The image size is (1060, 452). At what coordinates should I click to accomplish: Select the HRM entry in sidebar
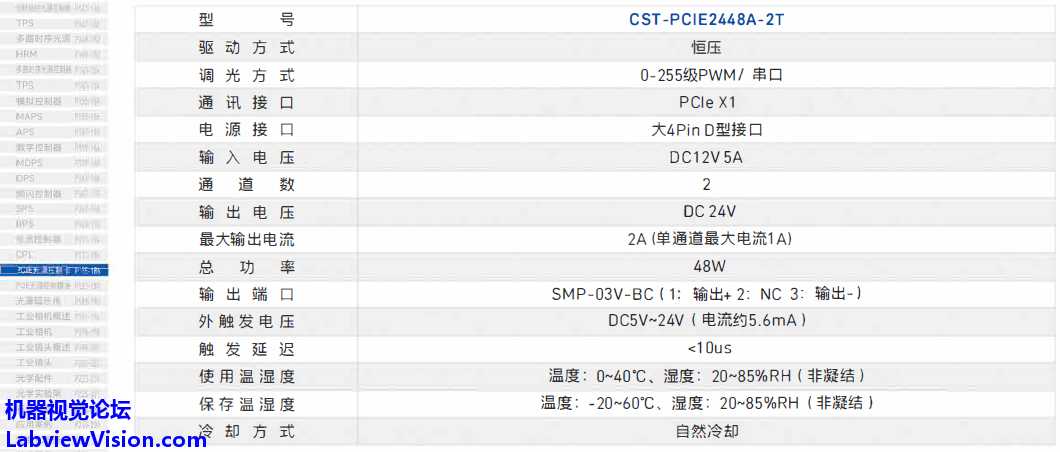click(x=26, y=53)
